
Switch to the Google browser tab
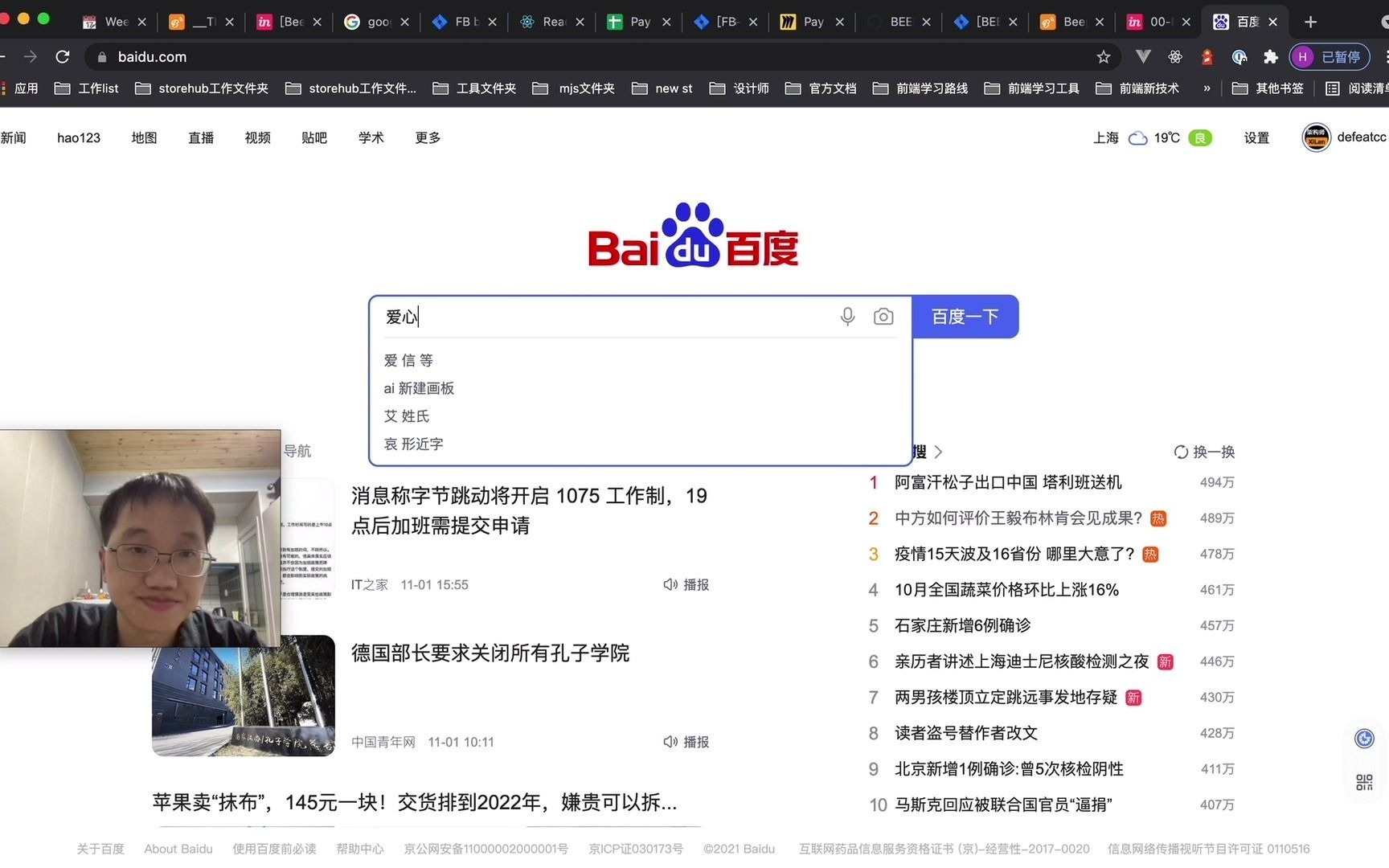click(x=375, y=22)
